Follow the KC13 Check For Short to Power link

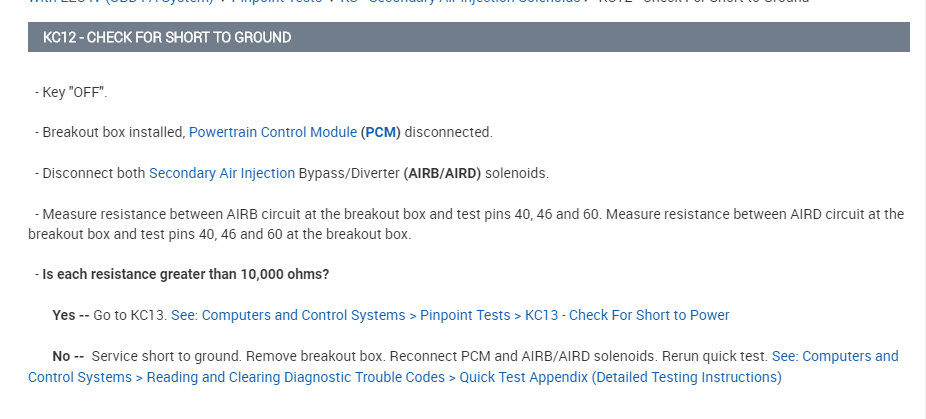[450, 315]
